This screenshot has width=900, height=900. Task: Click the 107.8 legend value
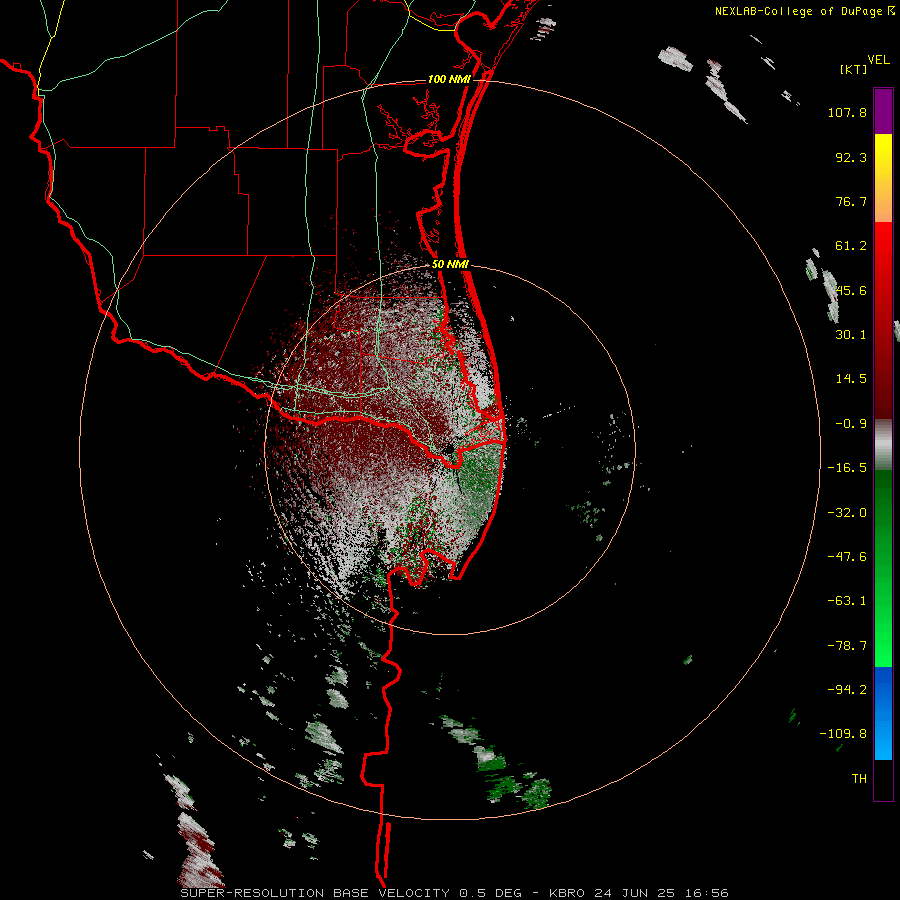[847, 112]
